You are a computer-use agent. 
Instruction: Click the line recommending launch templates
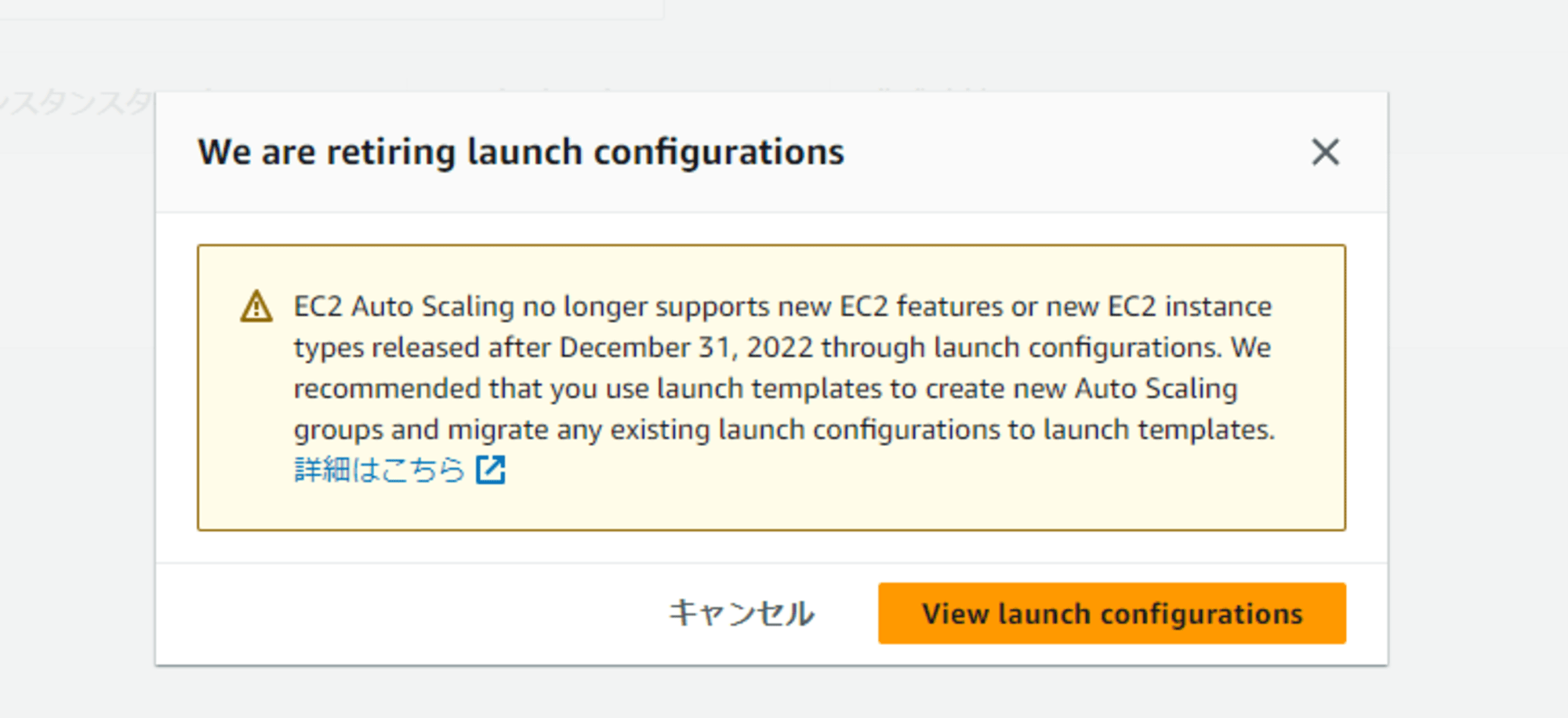coord(766,389)
